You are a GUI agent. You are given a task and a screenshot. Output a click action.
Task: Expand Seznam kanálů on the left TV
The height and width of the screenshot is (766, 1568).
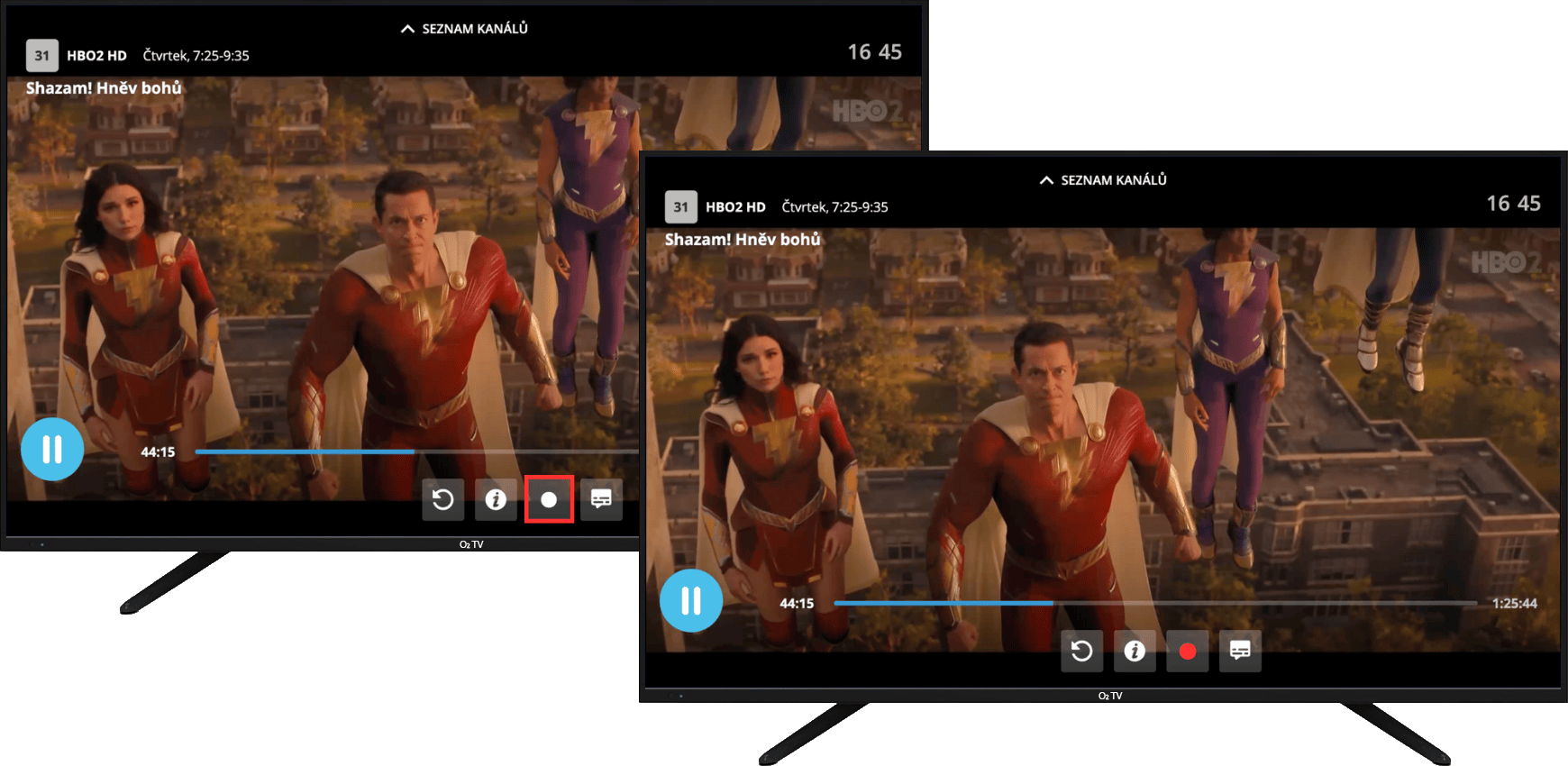click(x=464, y=29)
